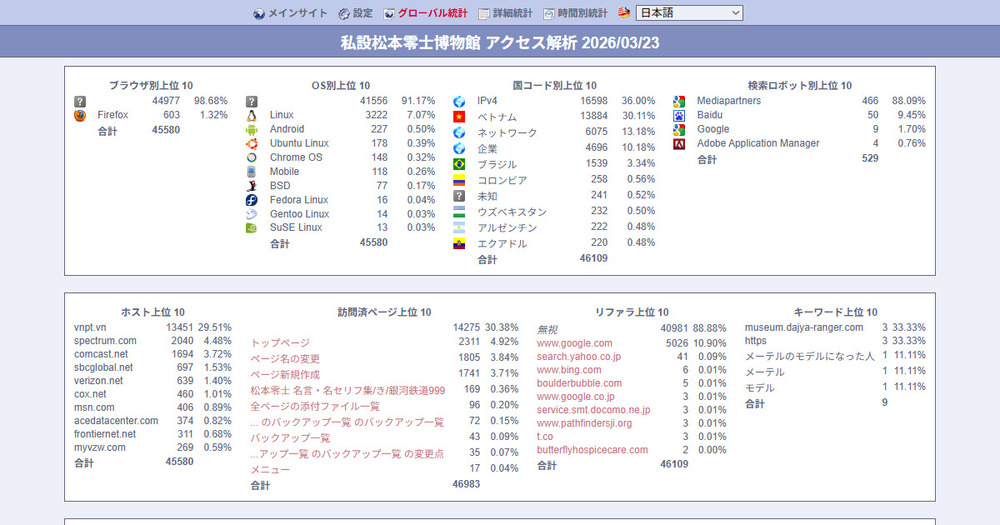
Task: Click the sheet icon beside 詳細統計
Action: click(484, 13)
